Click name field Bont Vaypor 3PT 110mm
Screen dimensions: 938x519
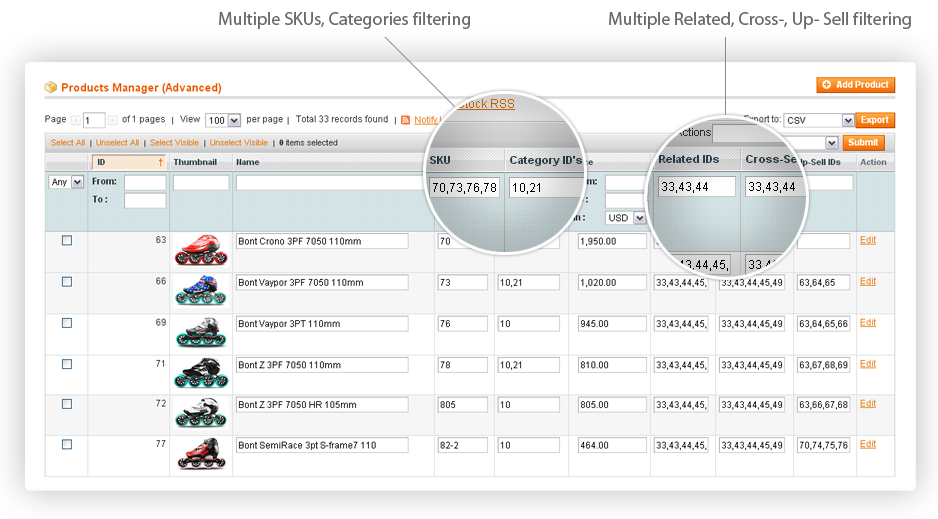[x=322, y=324]
